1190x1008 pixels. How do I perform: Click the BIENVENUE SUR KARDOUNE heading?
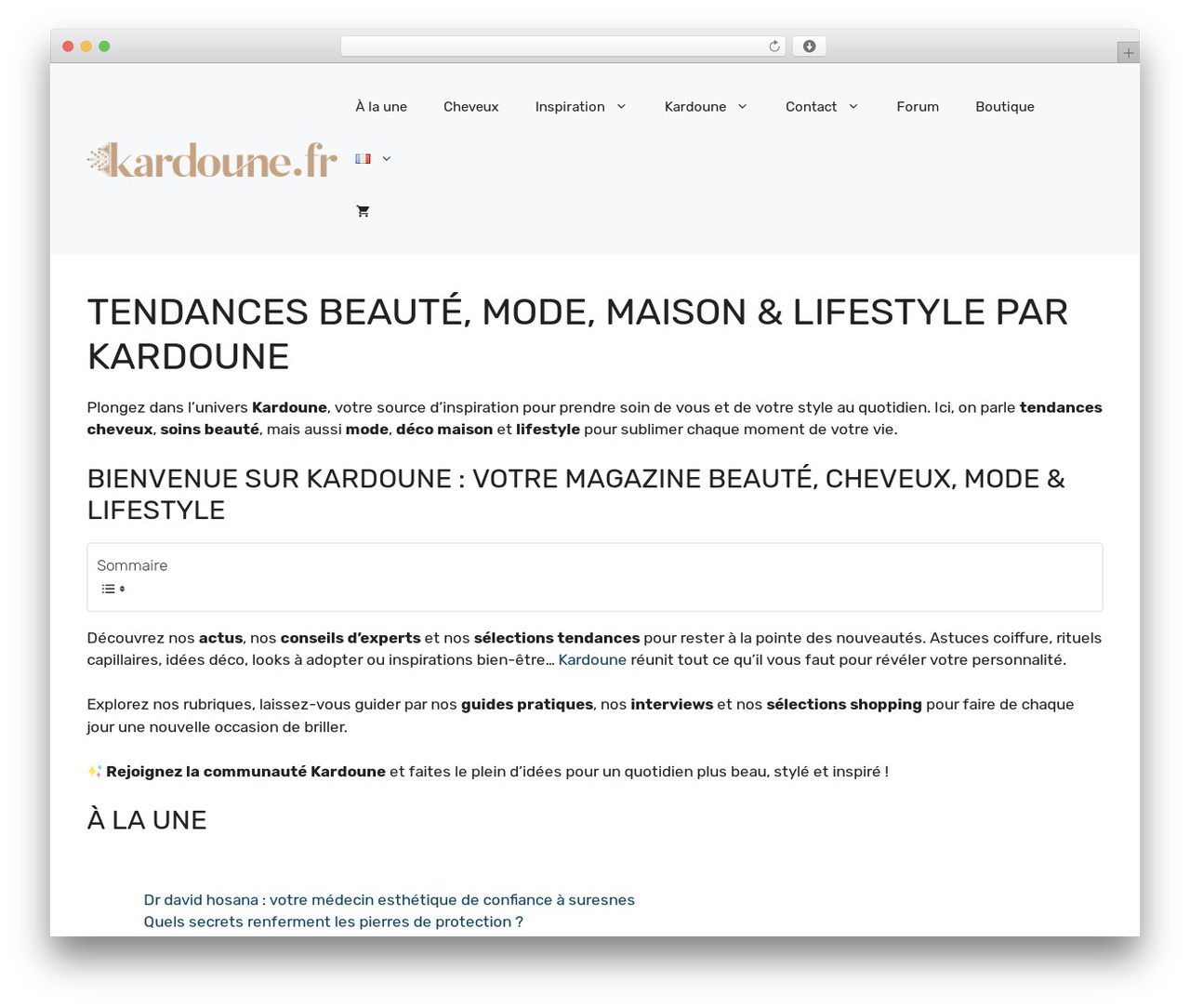[576, 494]
